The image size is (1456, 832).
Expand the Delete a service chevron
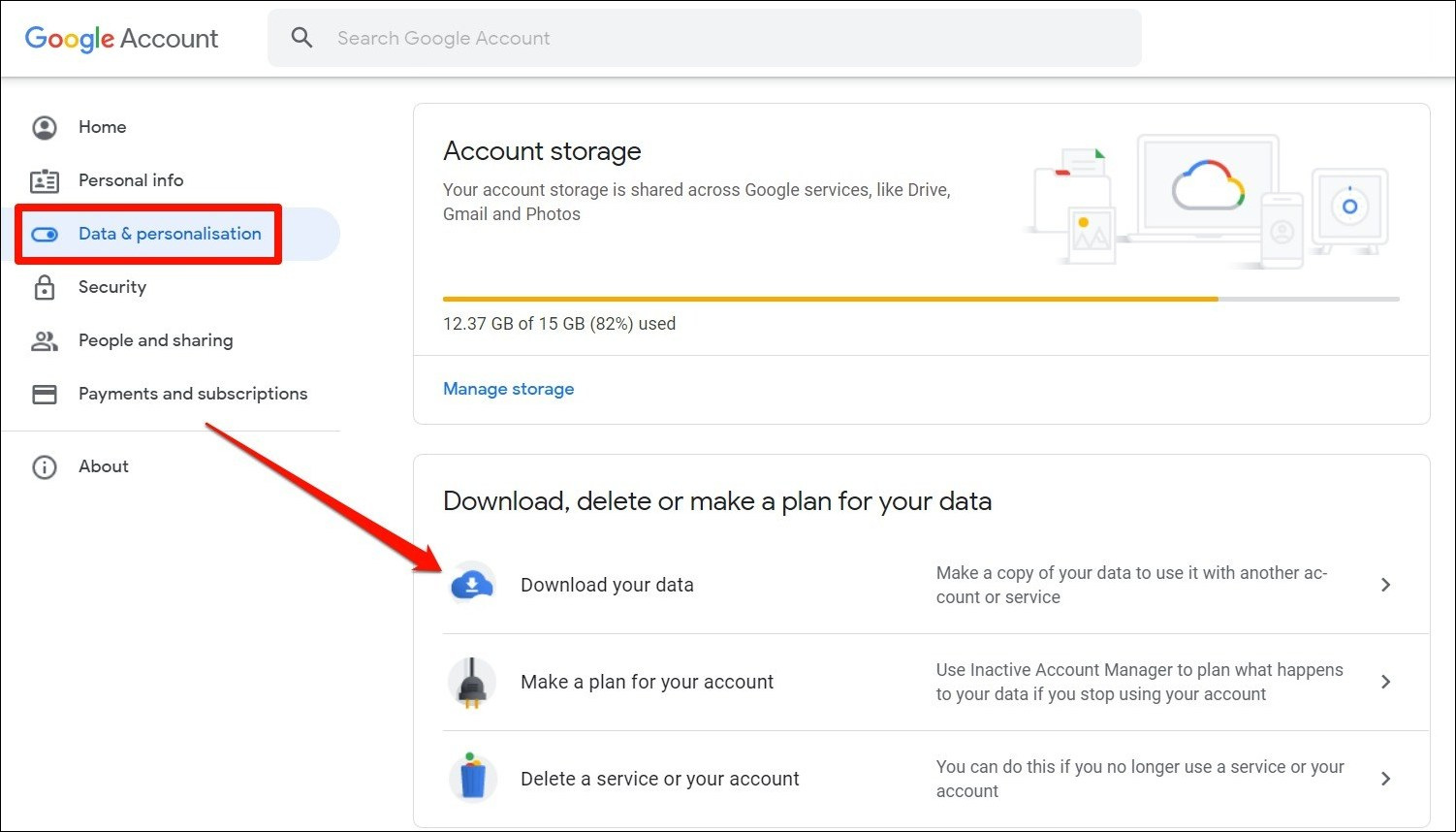click(x=1385, y=779)
